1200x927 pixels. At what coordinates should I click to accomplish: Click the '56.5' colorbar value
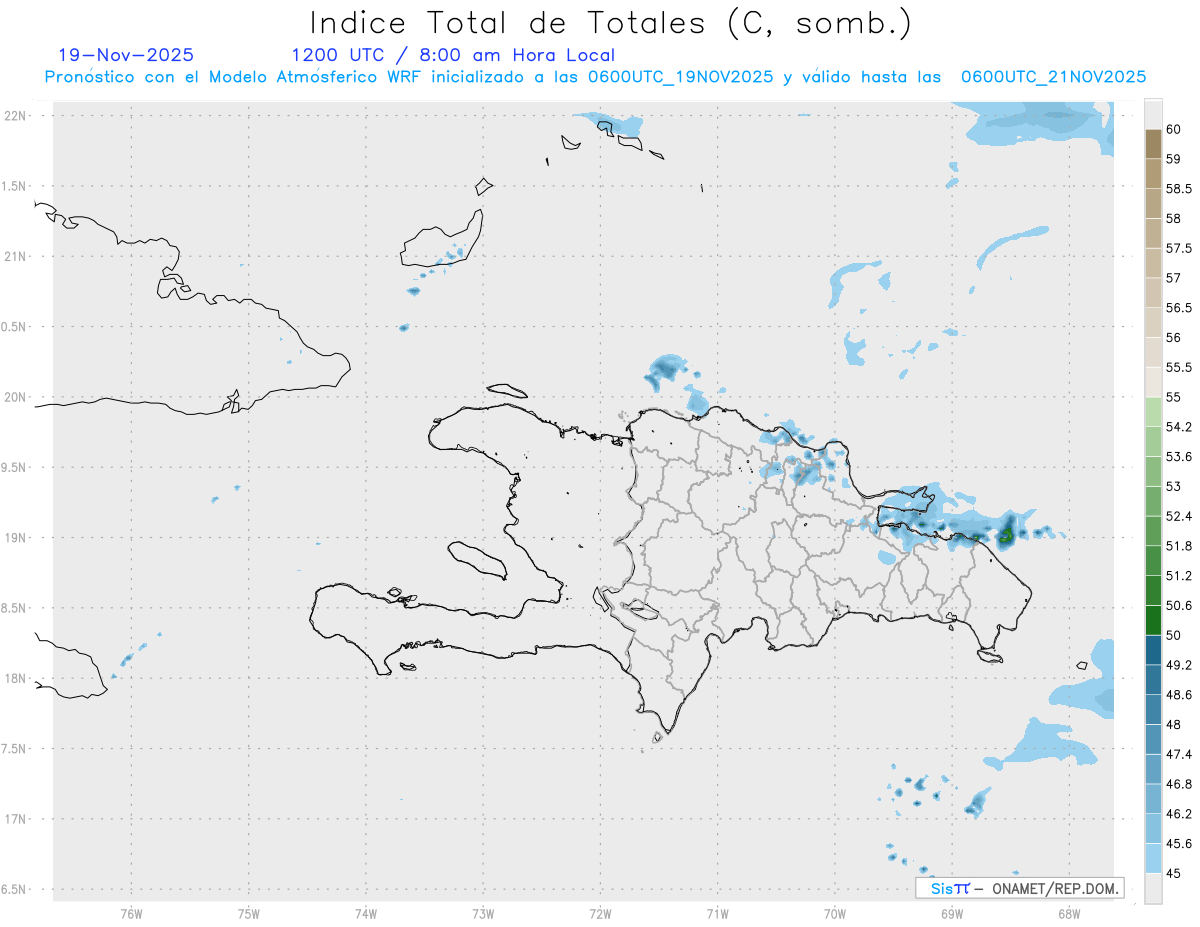(1178, 307)
